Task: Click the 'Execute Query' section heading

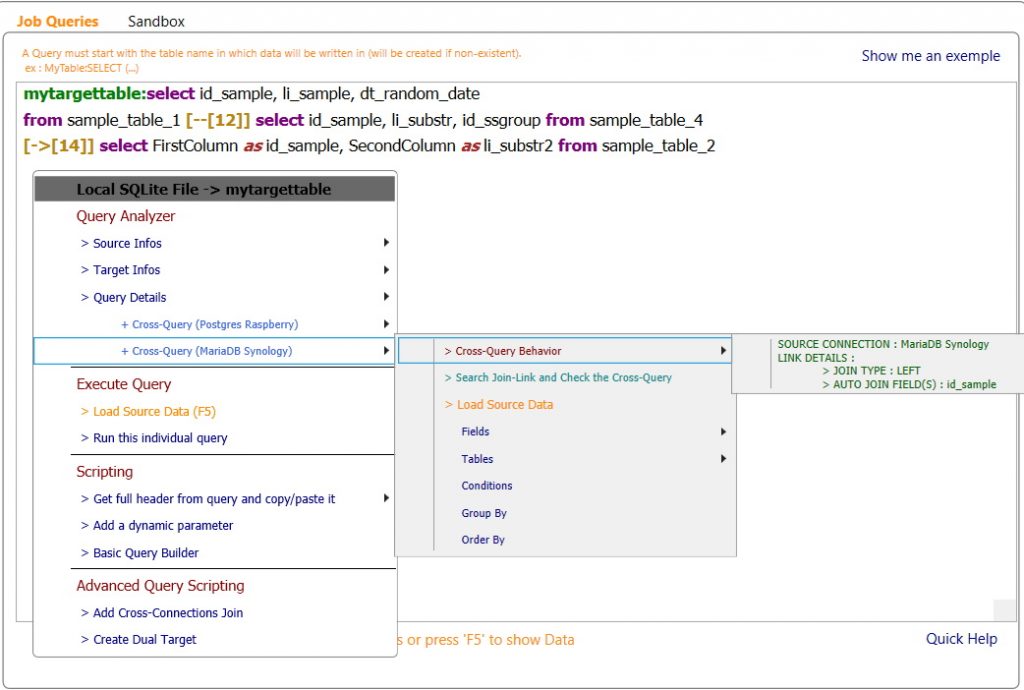Action: [123, 384]
